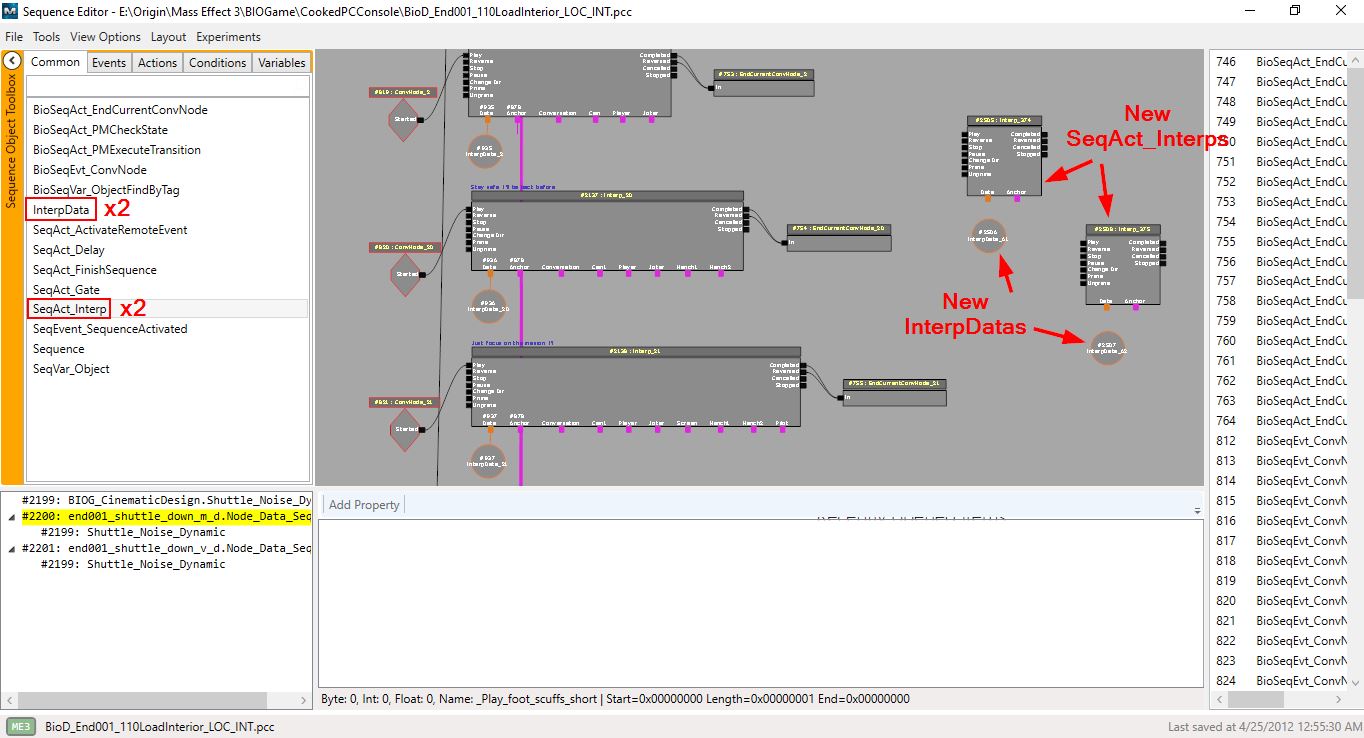Viewport: 1364px width, 738px height.
Task: Select tree row #2199 BIOG_CinematicDesign.Shuttle_Noise
Action: [x=167, y=500]
